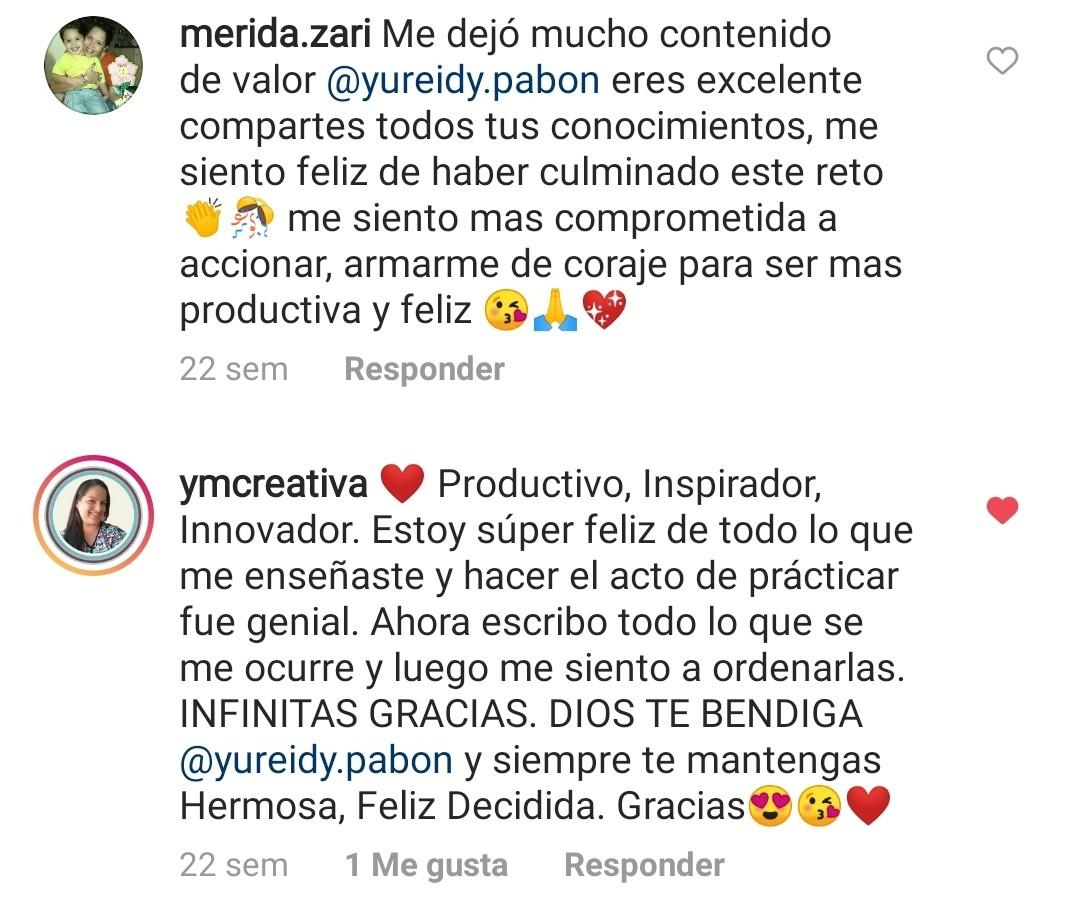
Task: Unlike ymcreativa's comment via red heart
Action: (1002, 510)
